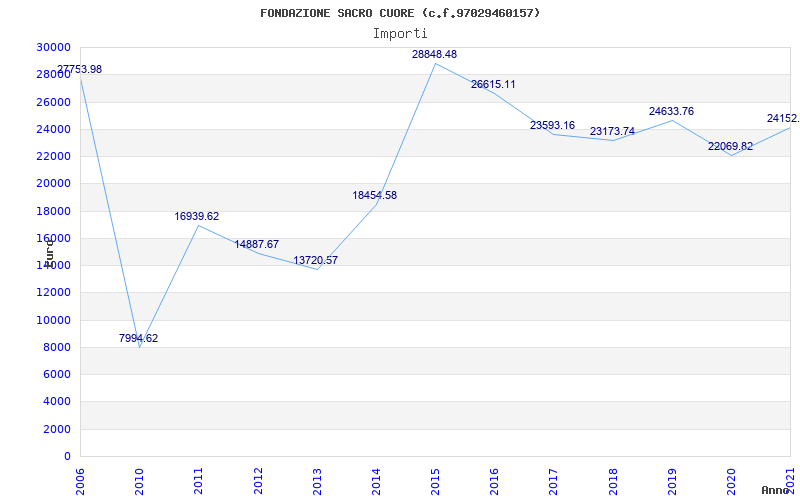The width and height of the screenshot is (800, 500).
Task: Click the 27753.98 data label
Action: (79, 69)
